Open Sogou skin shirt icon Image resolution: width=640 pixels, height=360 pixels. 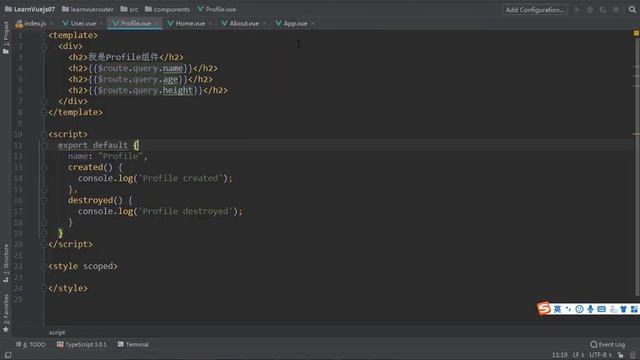[623, 309]
